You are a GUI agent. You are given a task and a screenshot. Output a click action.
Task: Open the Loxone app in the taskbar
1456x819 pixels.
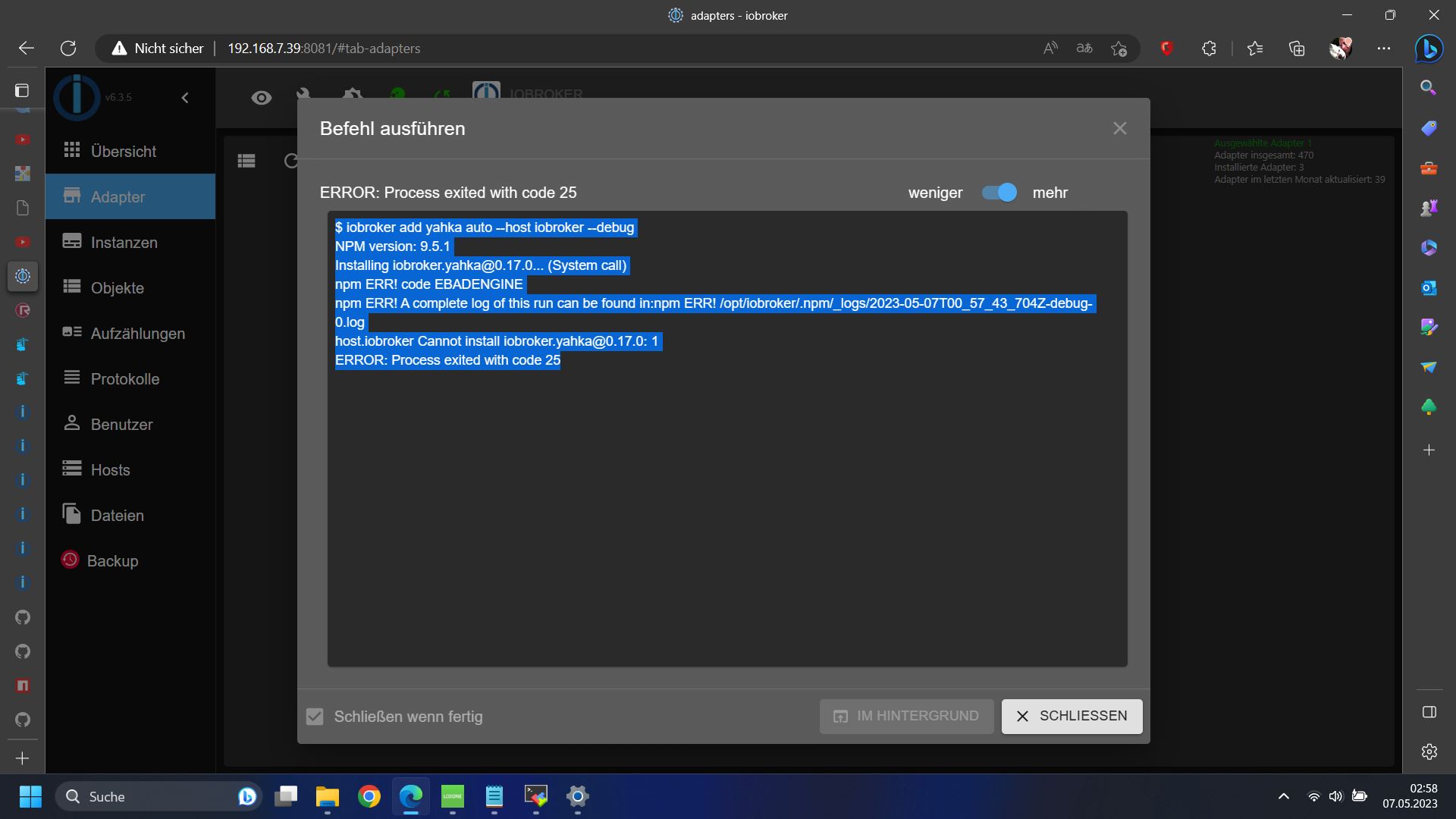[453, 796]
